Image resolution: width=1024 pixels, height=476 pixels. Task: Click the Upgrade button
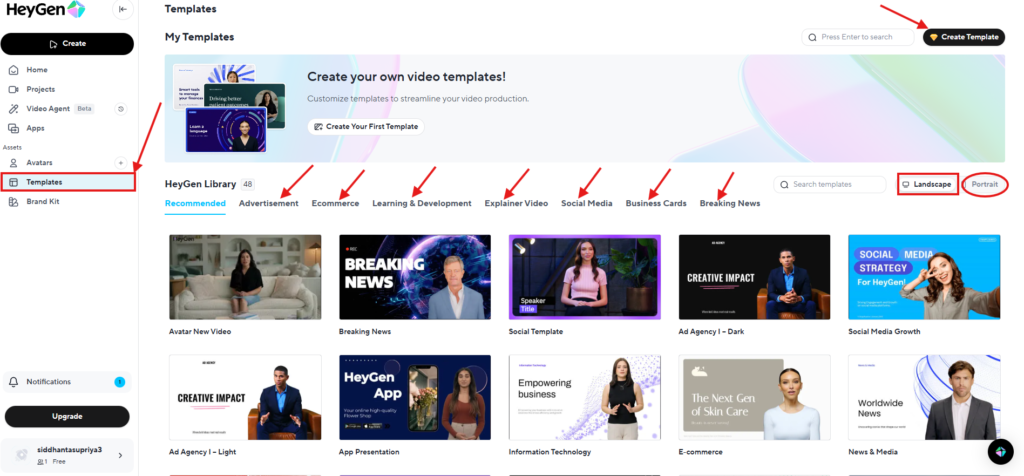point(67,417)
